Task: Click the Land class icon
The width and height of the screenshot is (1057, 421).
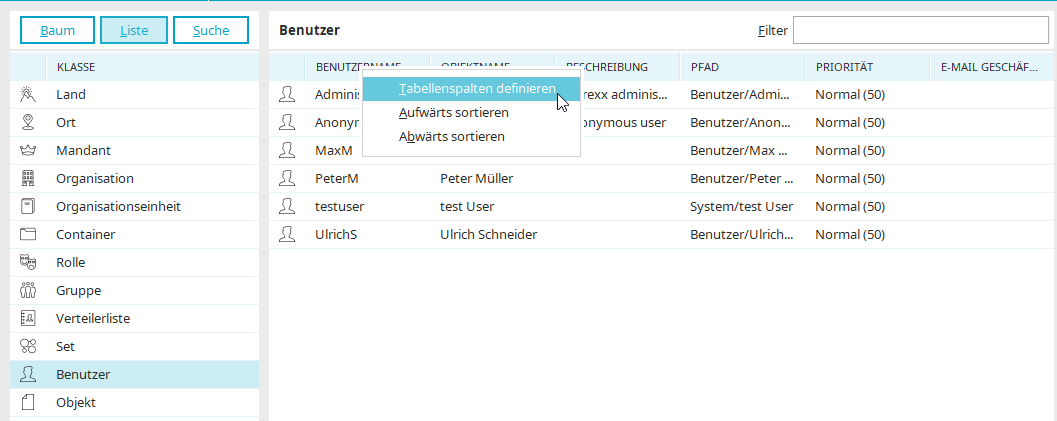Action: 28,95
